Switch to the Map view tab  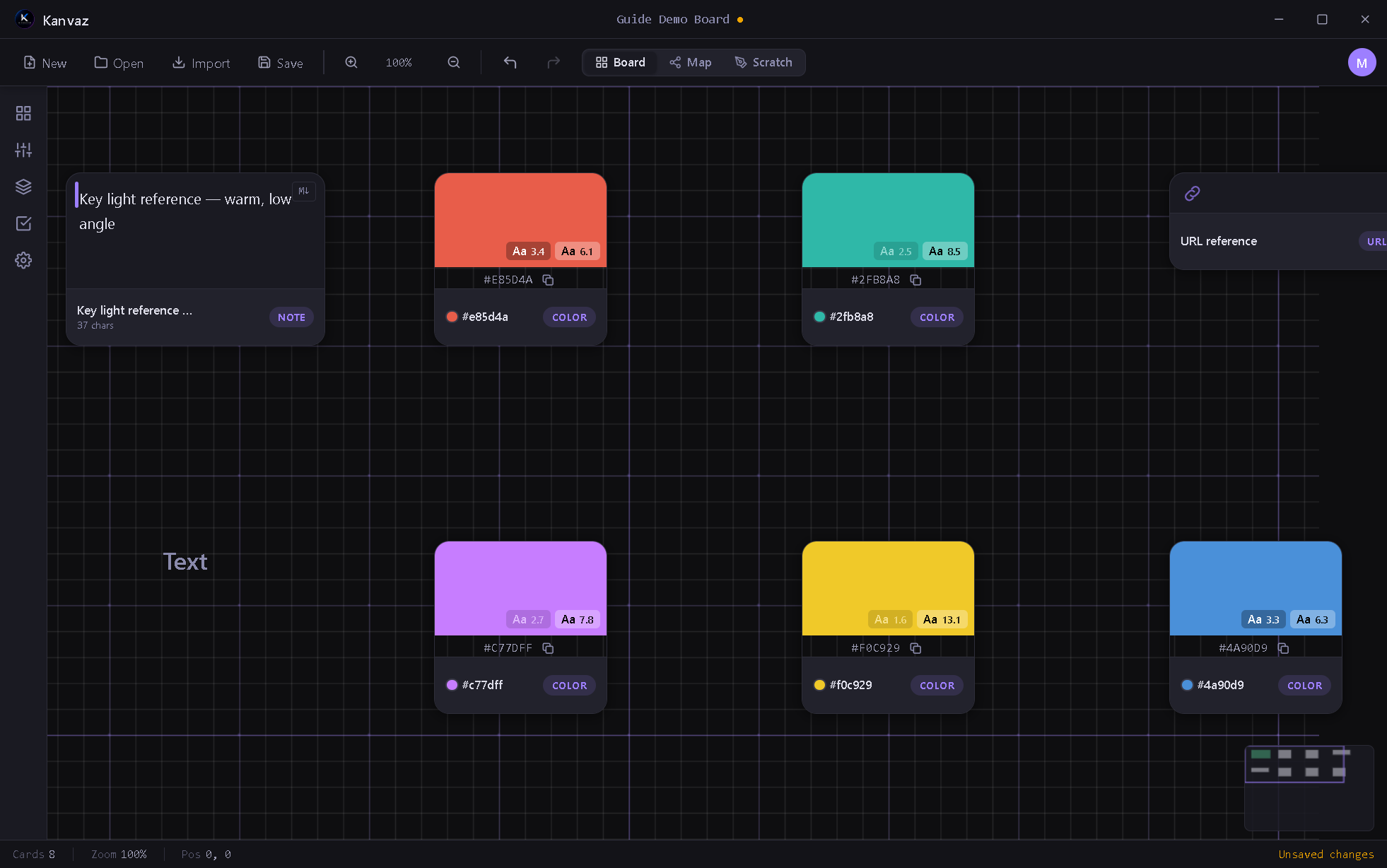(x=691, y=62)
